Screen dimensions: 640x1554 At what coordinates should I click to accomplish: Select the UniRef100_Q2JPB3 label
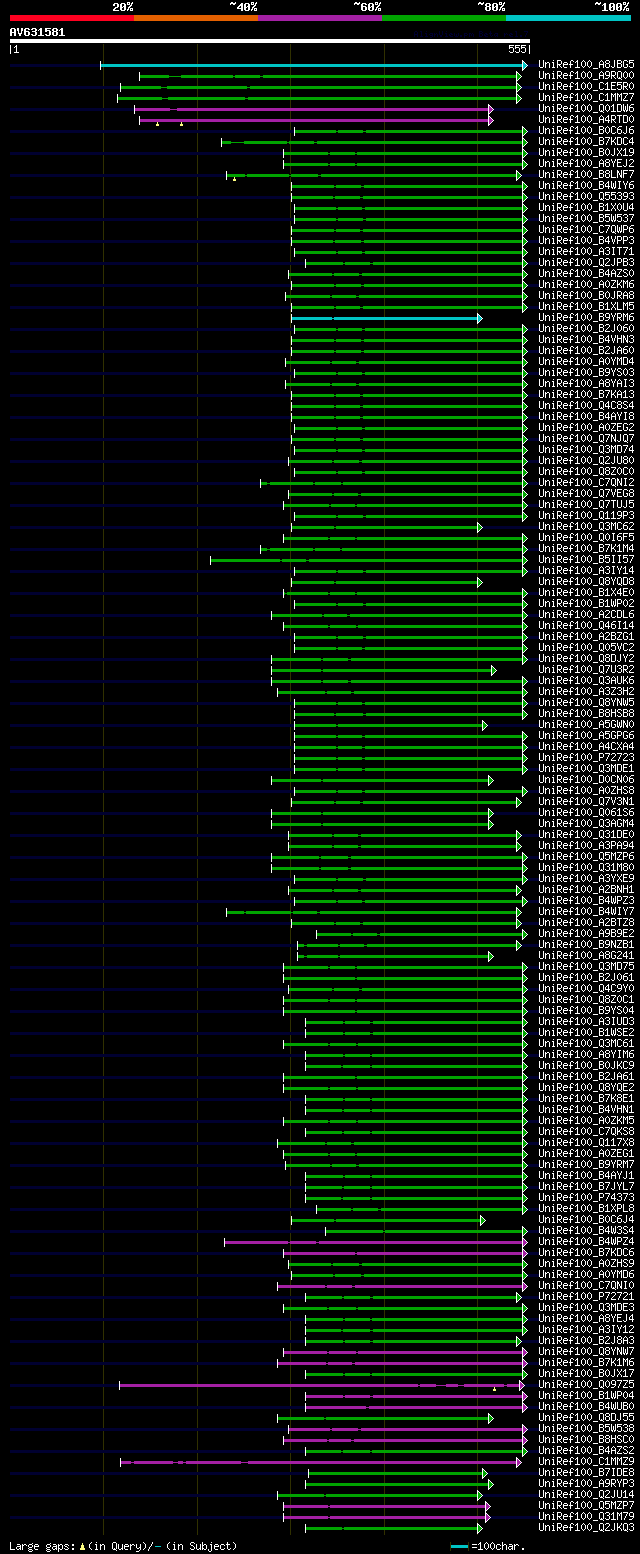pyautogui.click(x=586, y=263)
